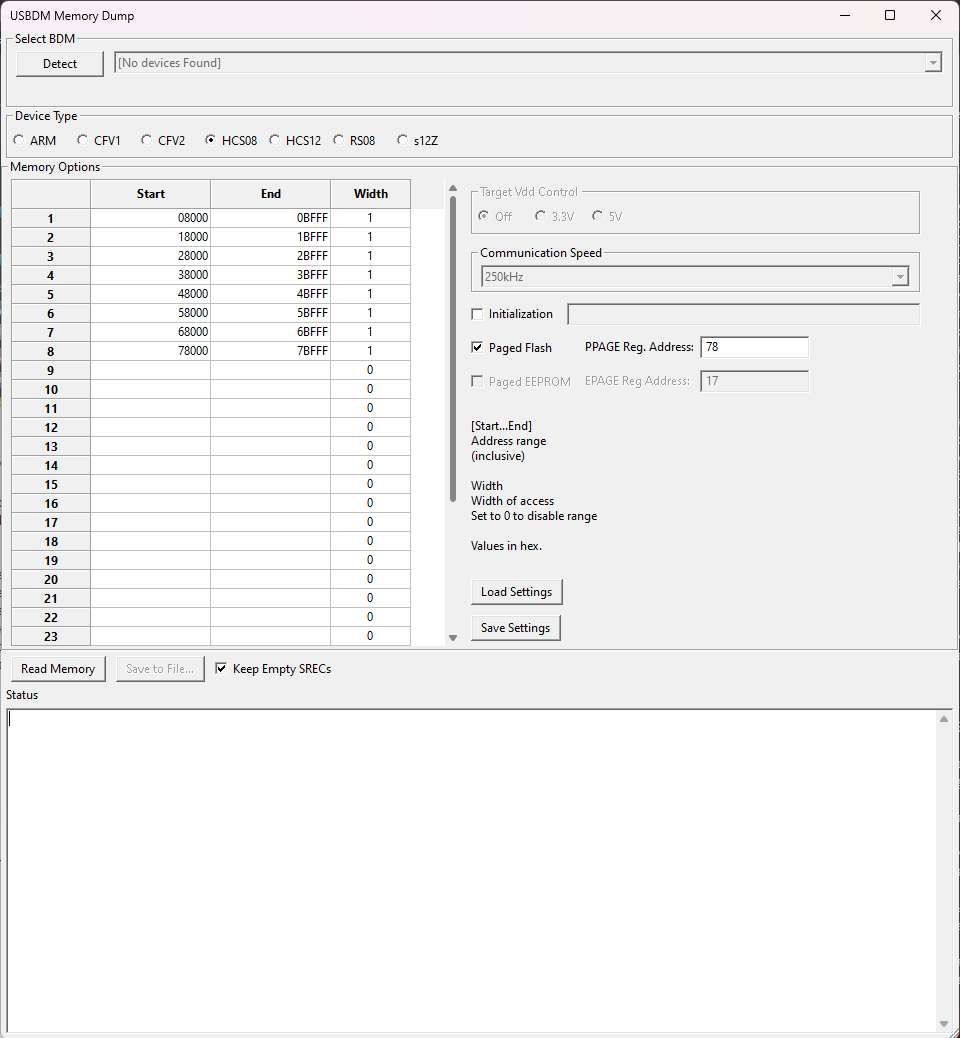Select the ARM device type
The image size is (960, 1038).
point(20,141)
